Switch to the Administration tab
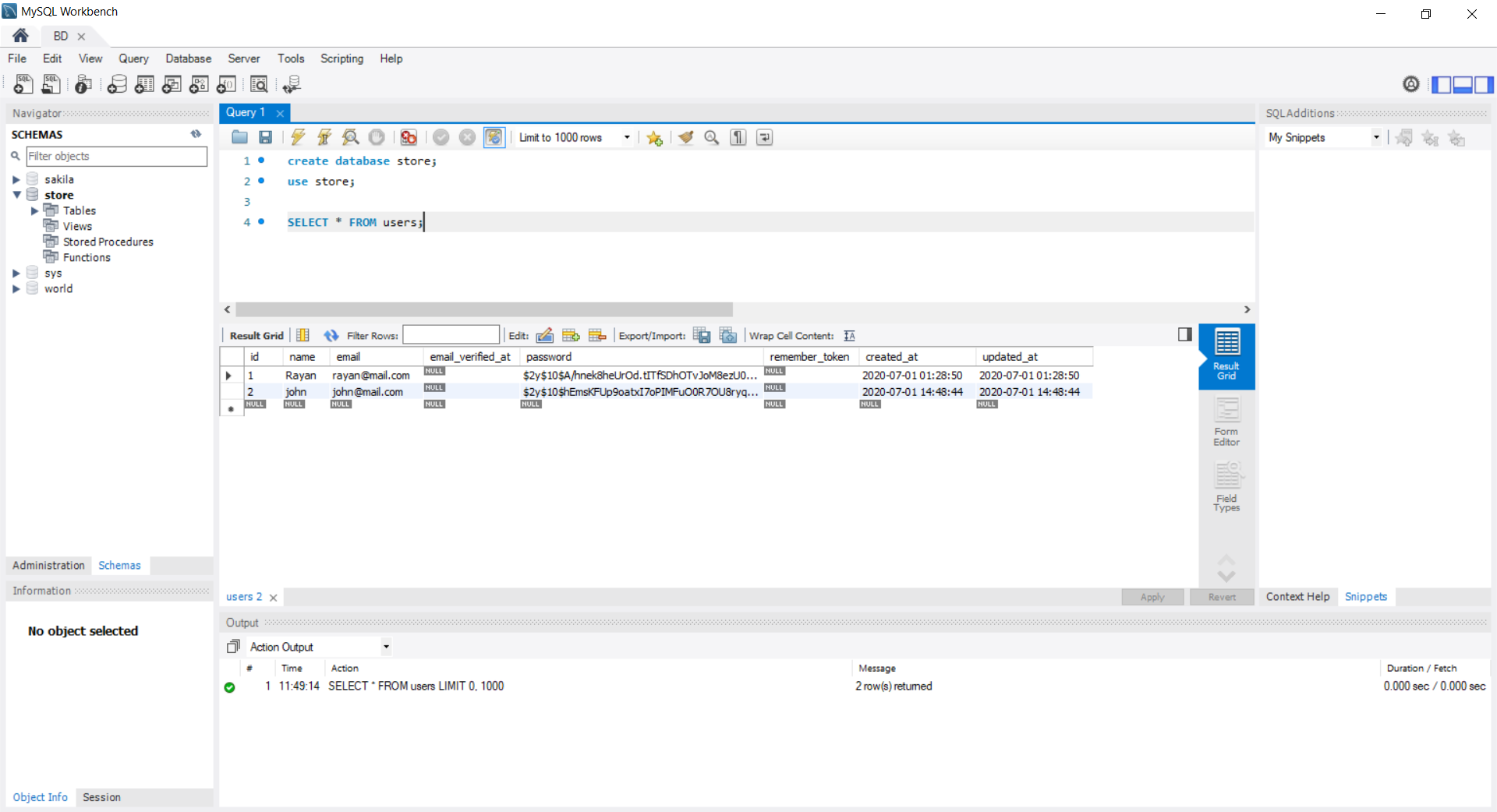1497x812 pixels. tap(48, 566)
